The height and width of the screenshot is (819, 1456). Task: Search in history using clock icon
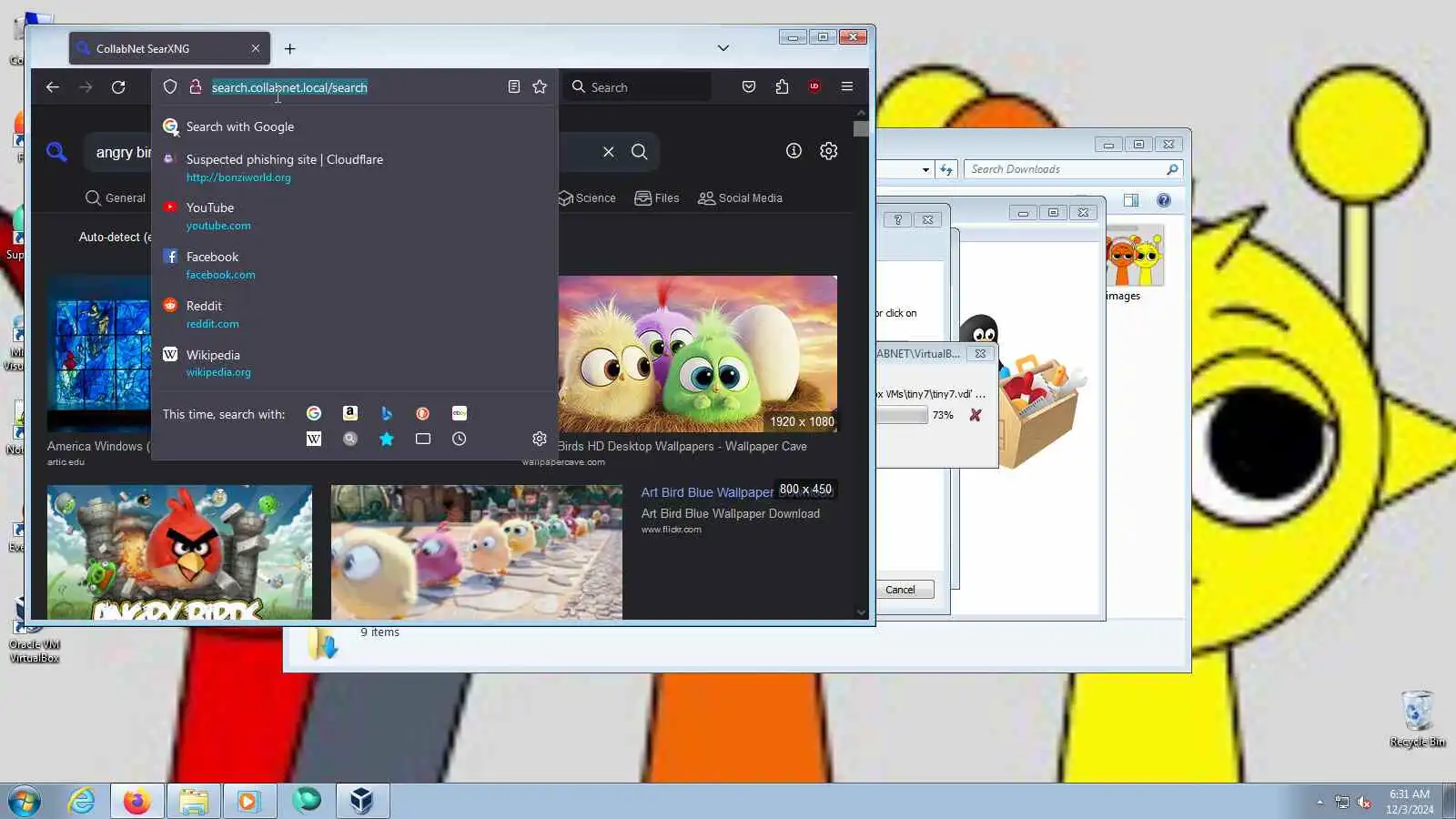click(x=460, y=439)
